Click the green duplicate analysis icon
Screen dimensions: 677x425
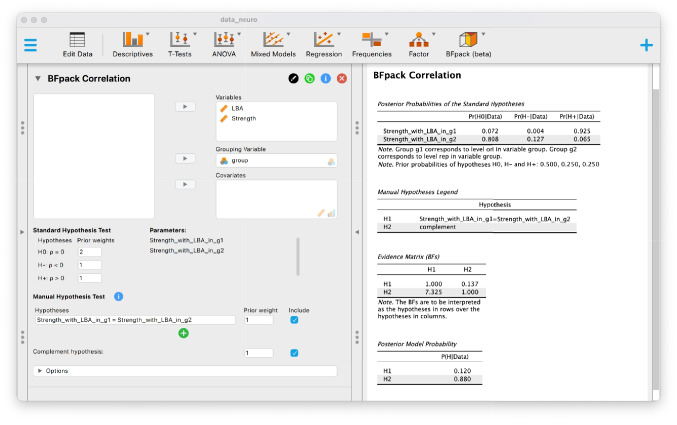[x=310, y=78]
